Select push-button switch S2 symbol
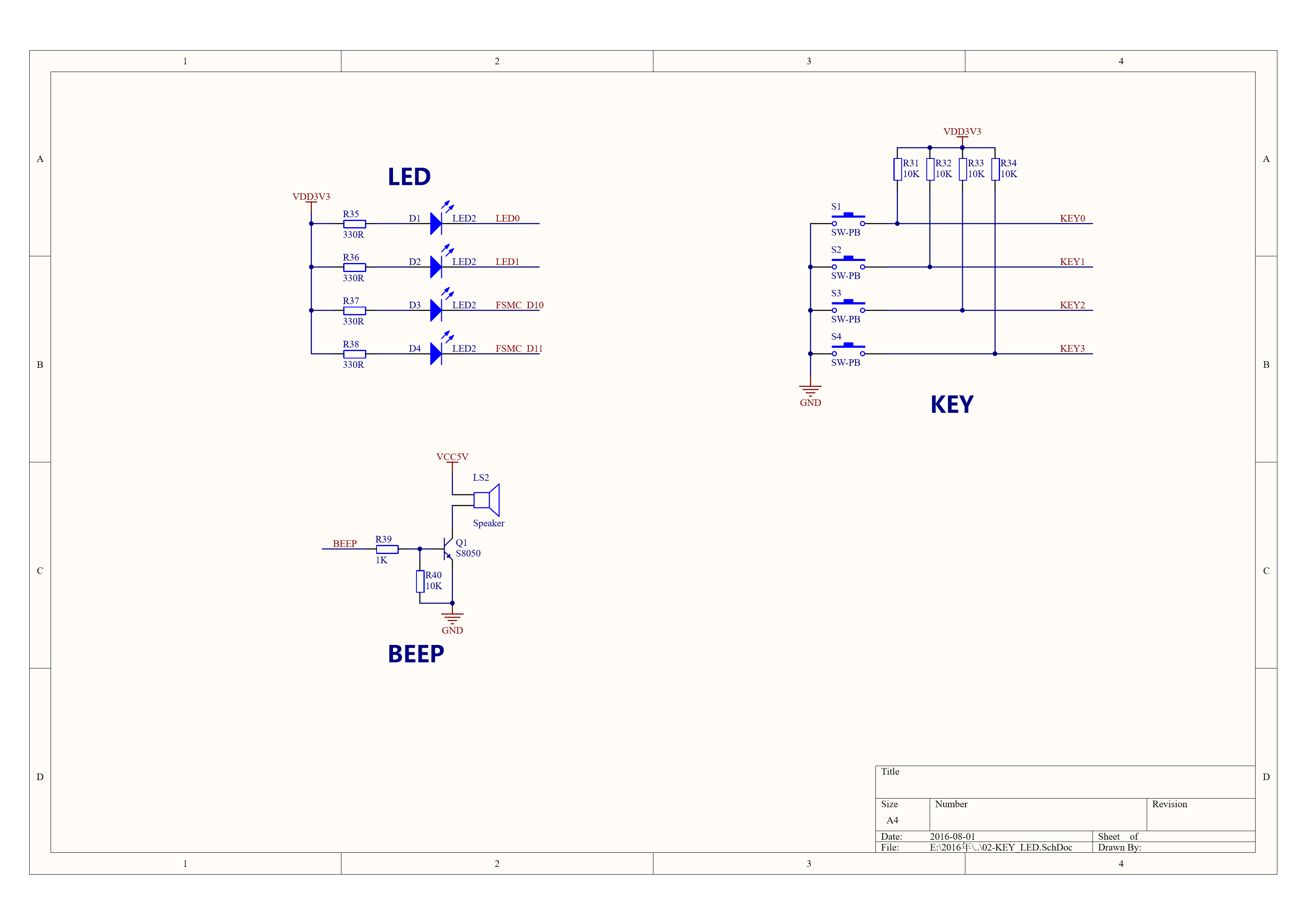The width and height of the screenshot is (1307, 924). click(x=848, y=263)
